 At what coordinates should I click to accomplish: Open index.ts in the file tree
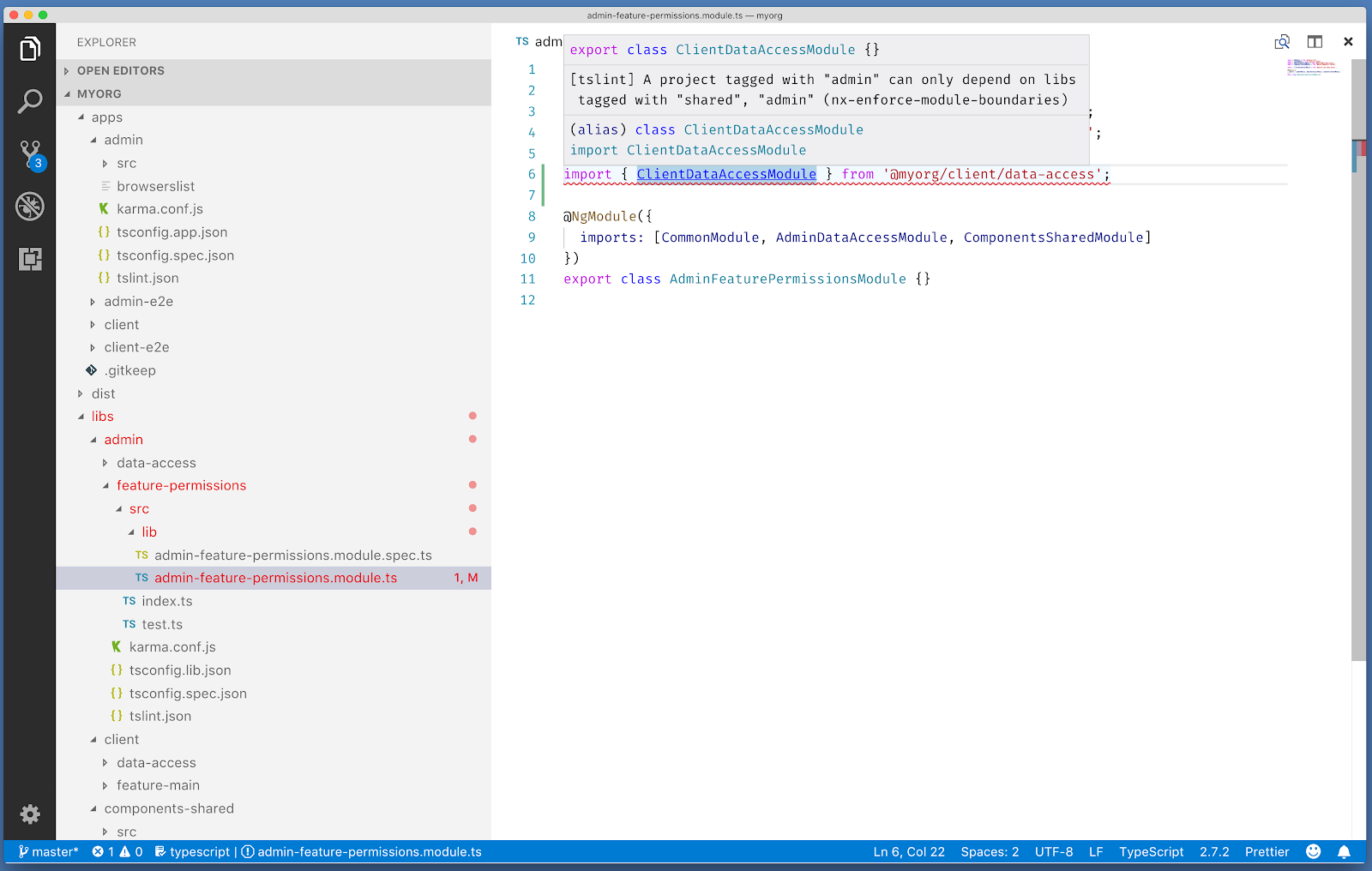point(166,601)
